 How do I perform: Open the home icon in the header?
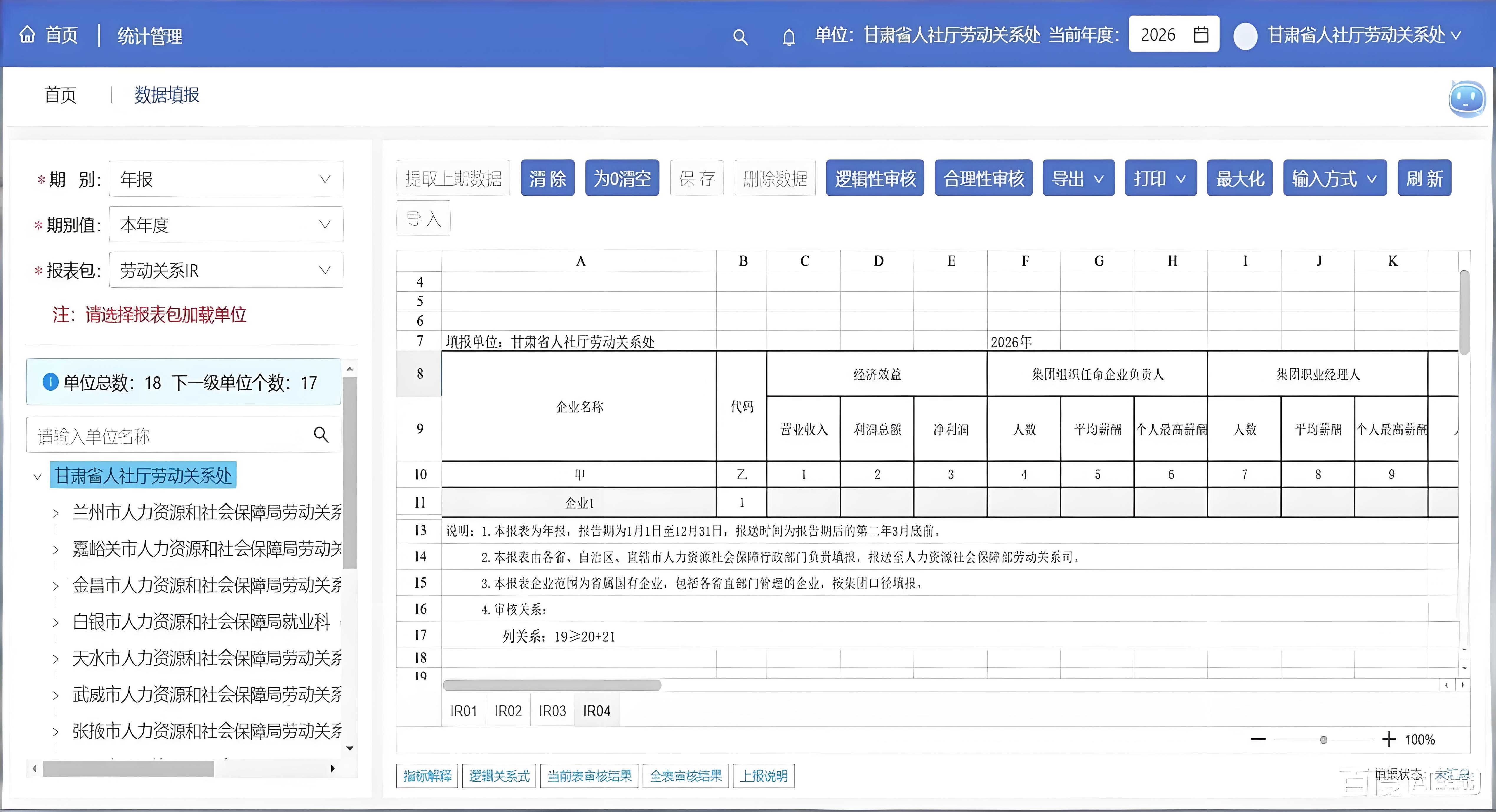pyautogui.click(x=27, y=35)
